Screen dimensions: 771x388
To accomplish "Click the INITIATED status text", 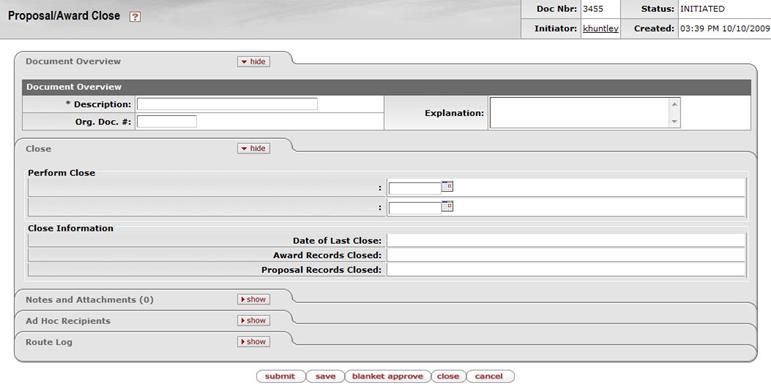I will (702, 9).
